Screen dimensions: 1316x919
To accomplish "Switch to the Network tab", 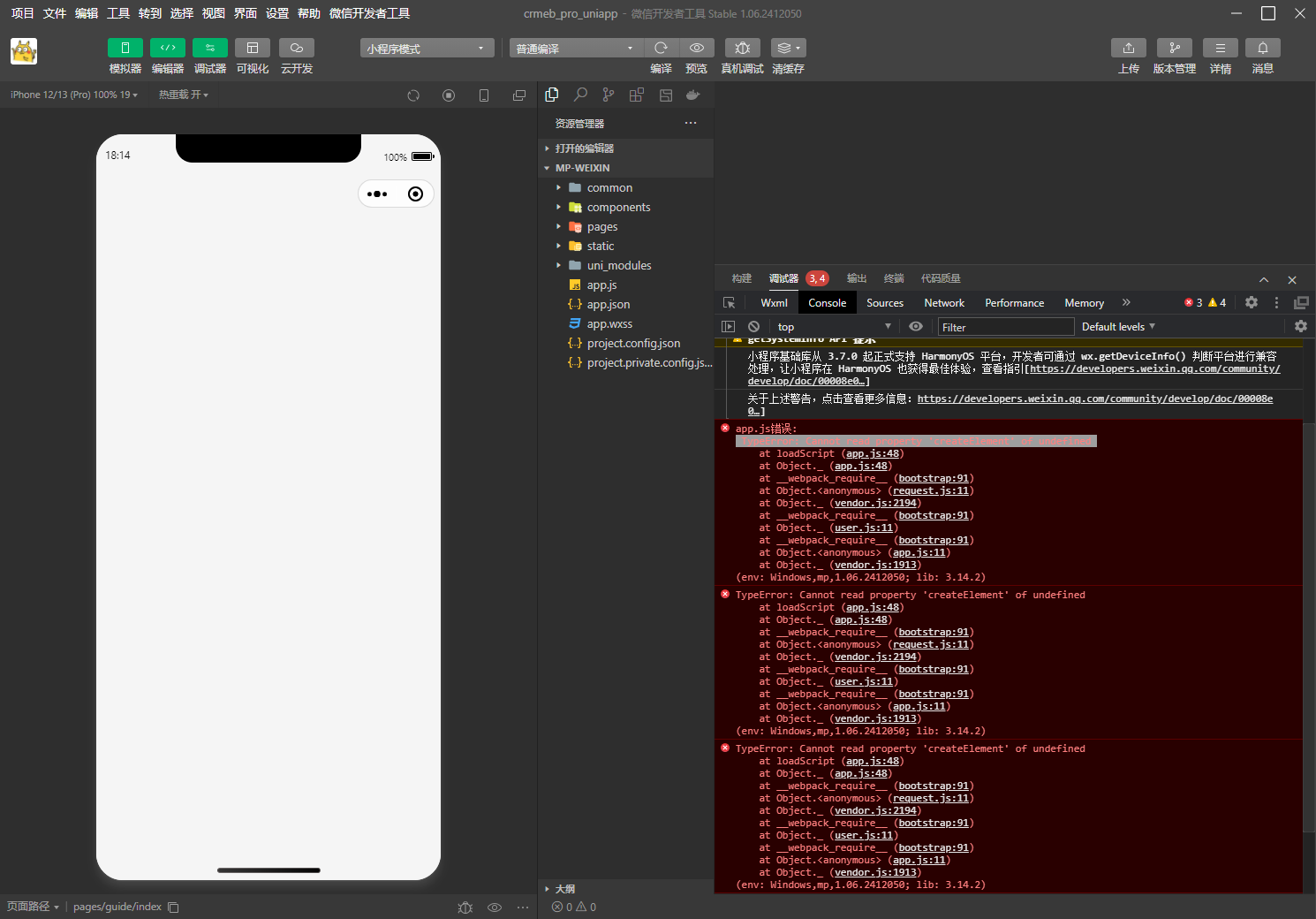I will tap(943, 303).
